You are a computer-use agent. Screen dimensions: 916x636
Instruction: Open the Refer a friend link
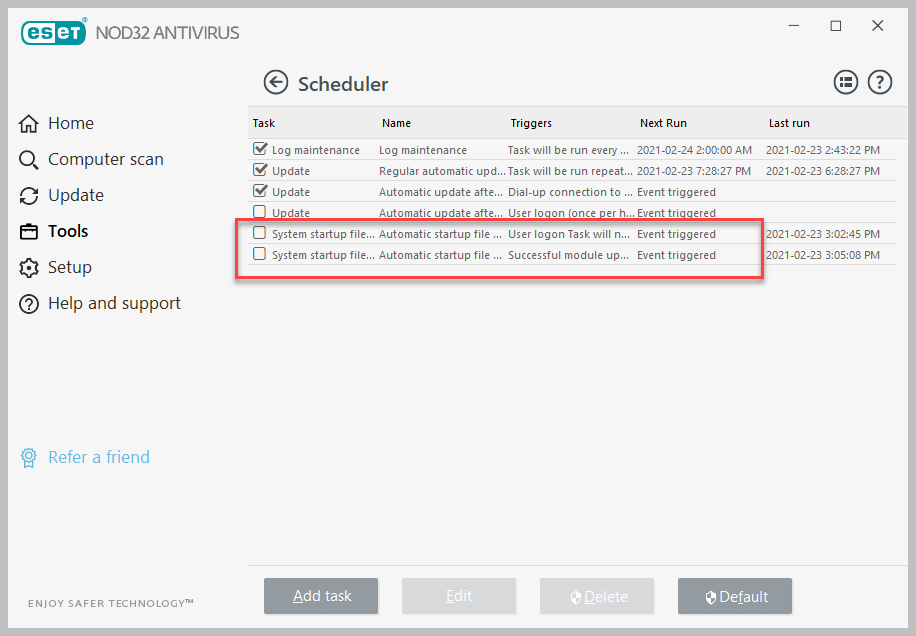[x=99, y=457]
